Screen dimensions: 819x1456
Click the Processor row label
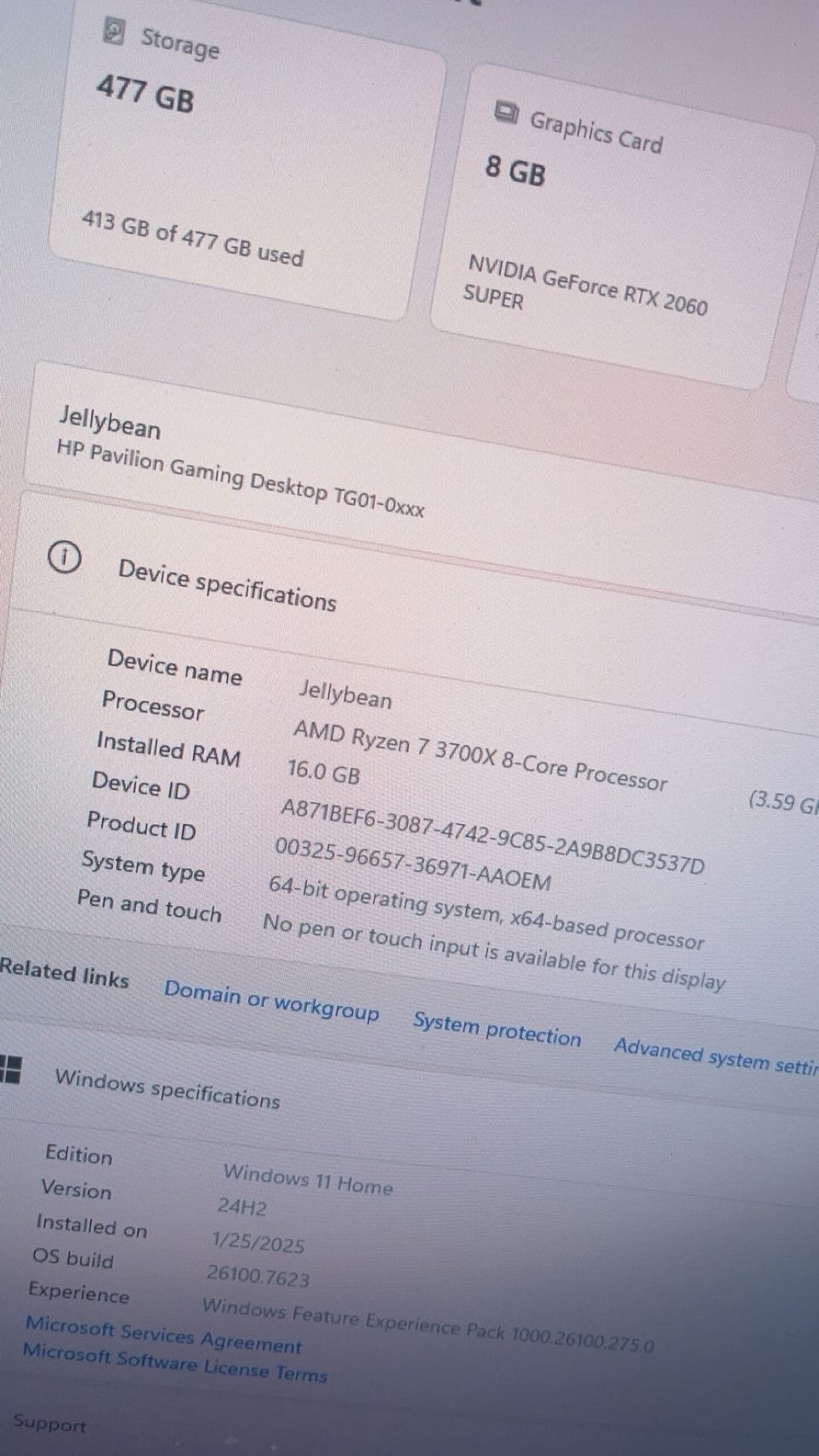tap(153, 705)
